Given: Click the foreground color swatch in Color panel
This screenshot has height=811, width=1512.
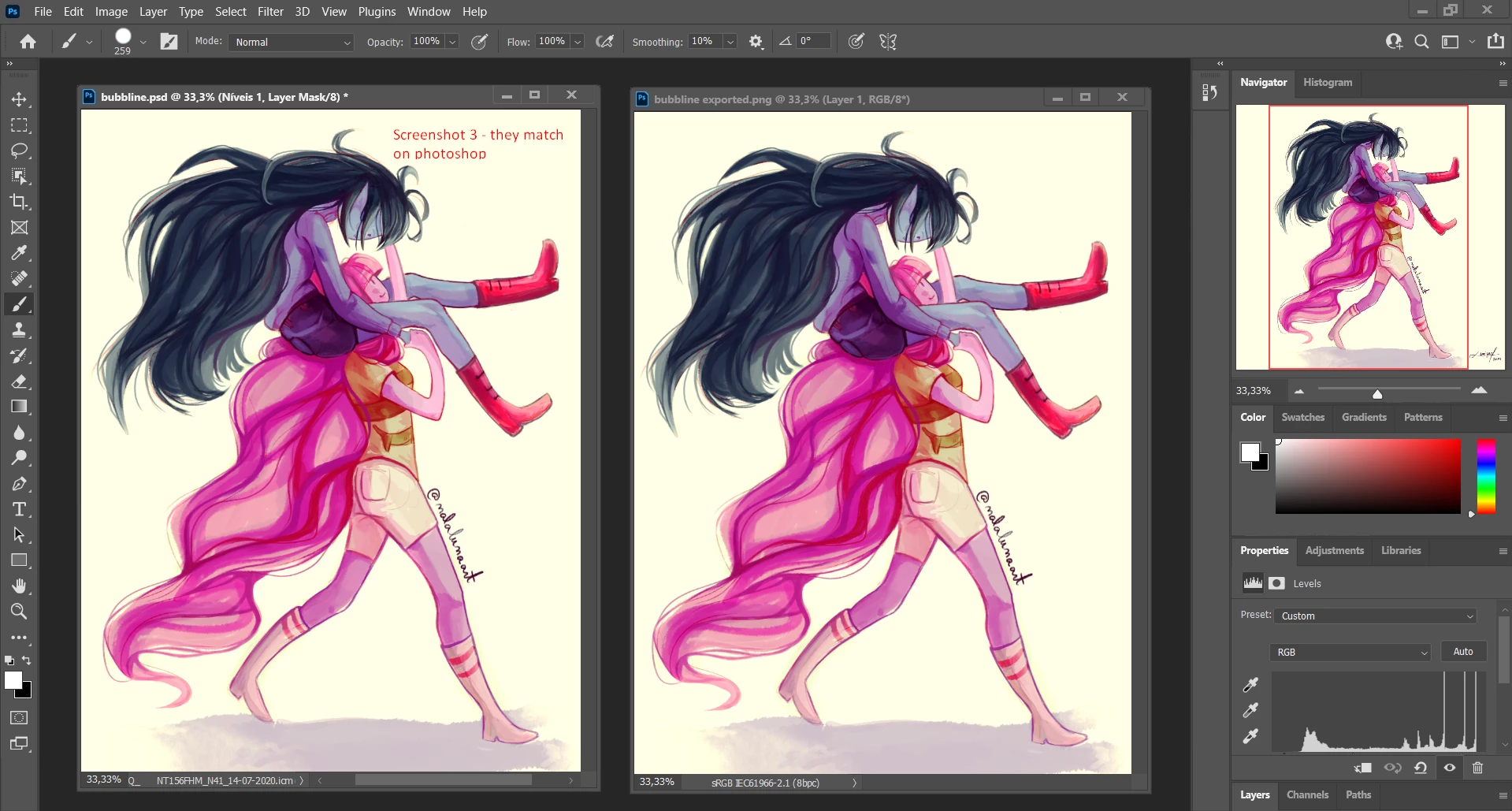Looking at the screenshot, I should point(1250,452).
